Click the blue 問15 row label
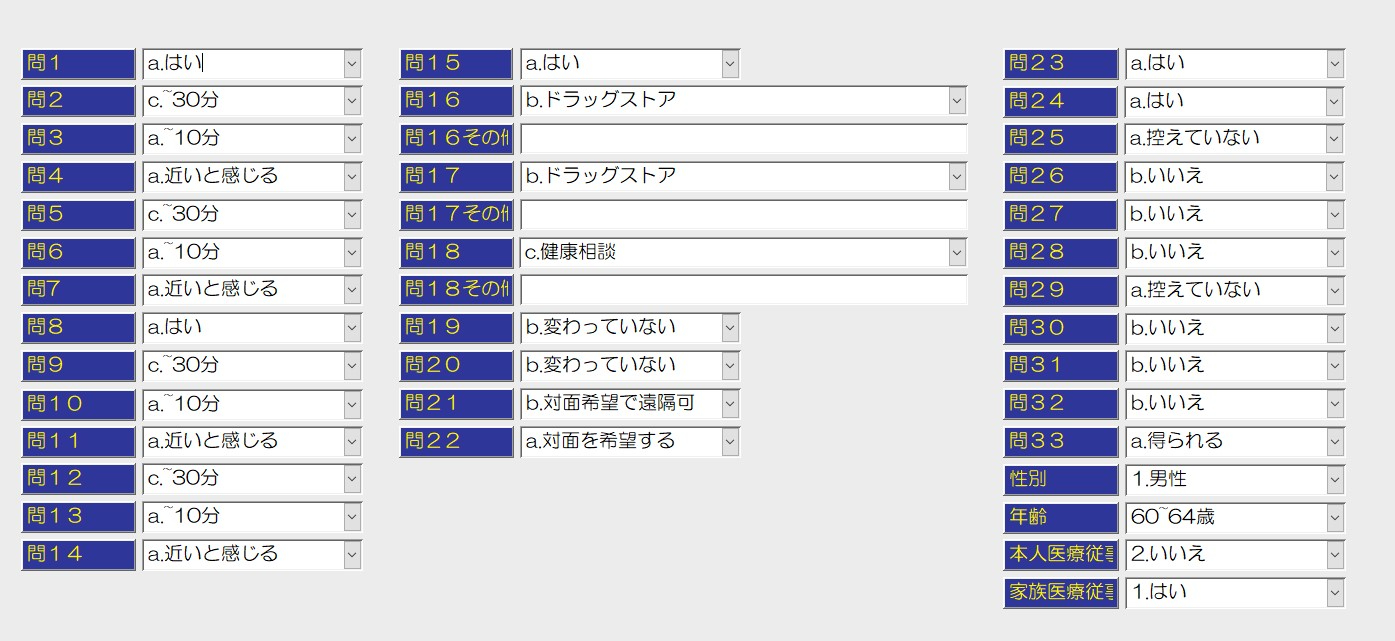Screen dimensions: 1395x641 coord(455,63)
